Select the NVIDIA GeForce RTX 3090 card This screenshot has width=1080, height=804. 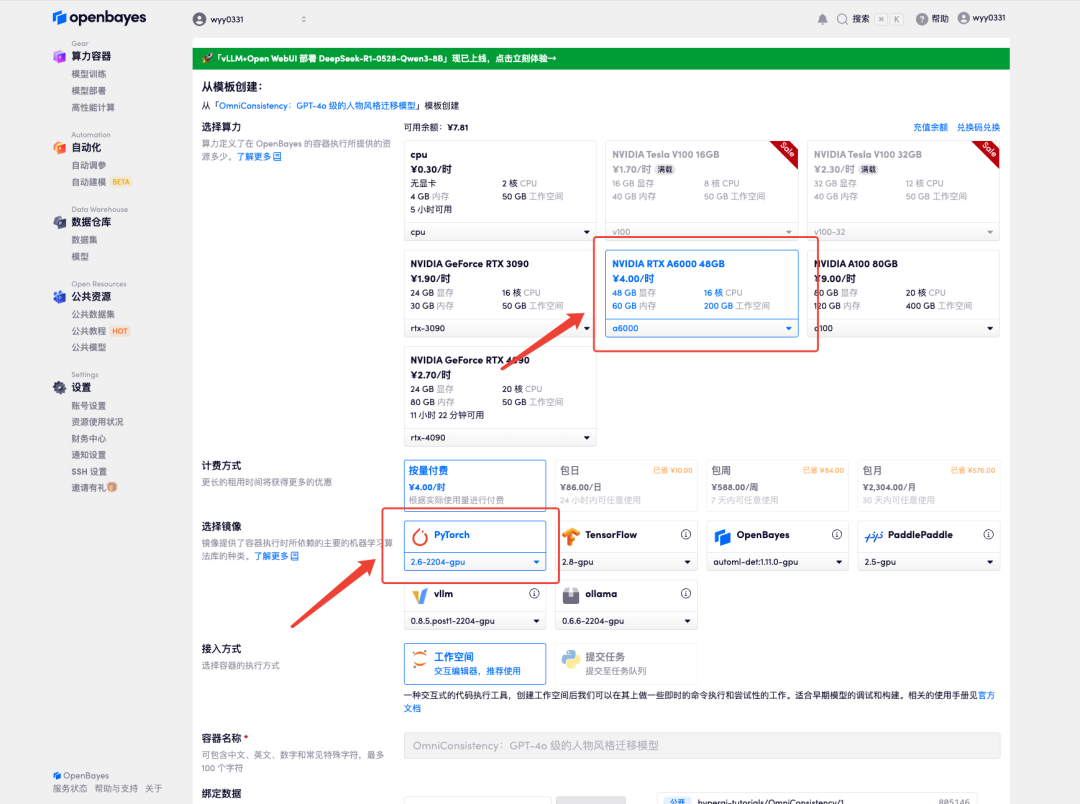pos(500,293)
